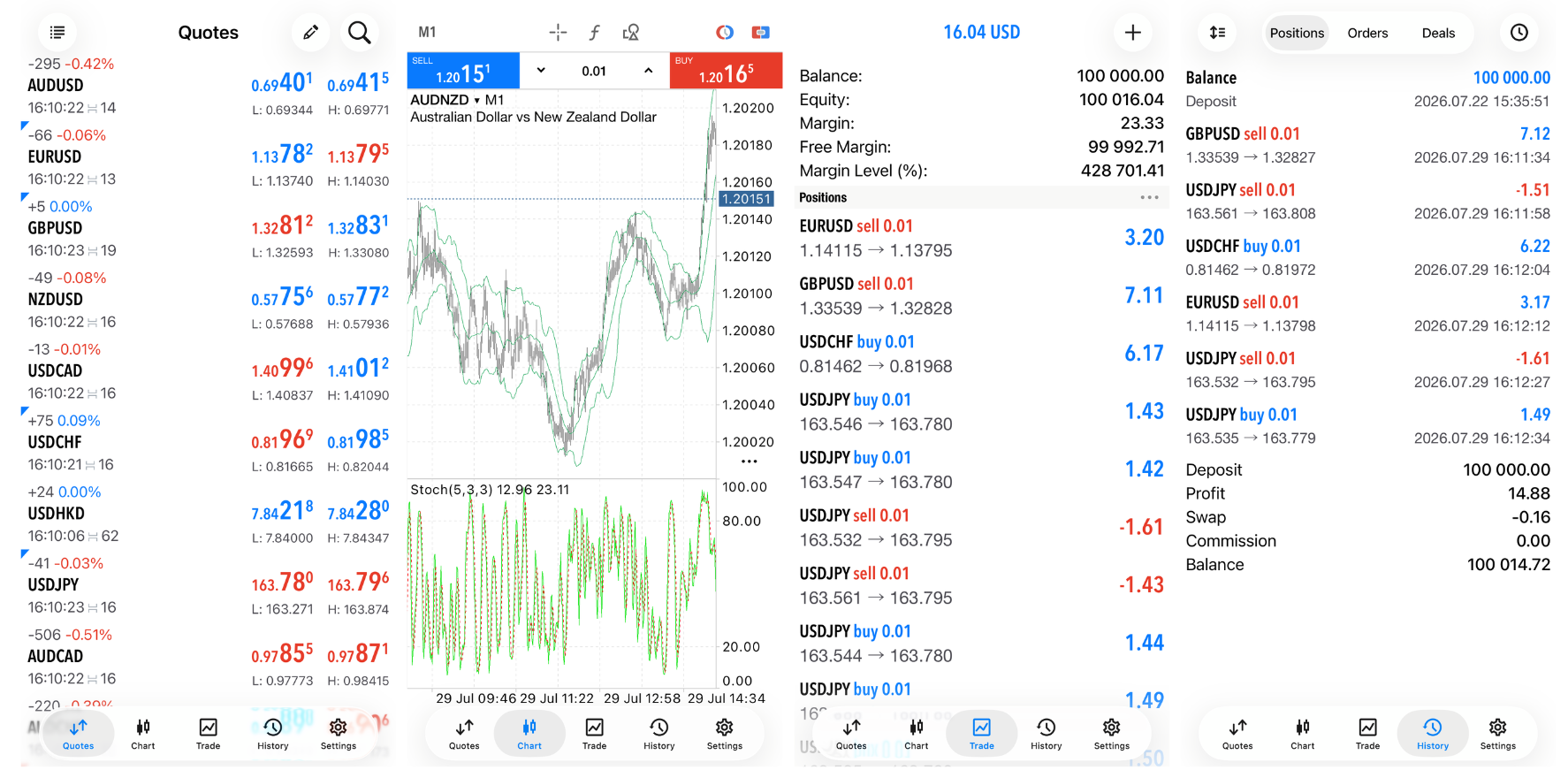The width and height of the screenshot is (1568, 770).
Task: Select the USDCHF buy 0.01 entry in History
Action: tap(1367, 257)
